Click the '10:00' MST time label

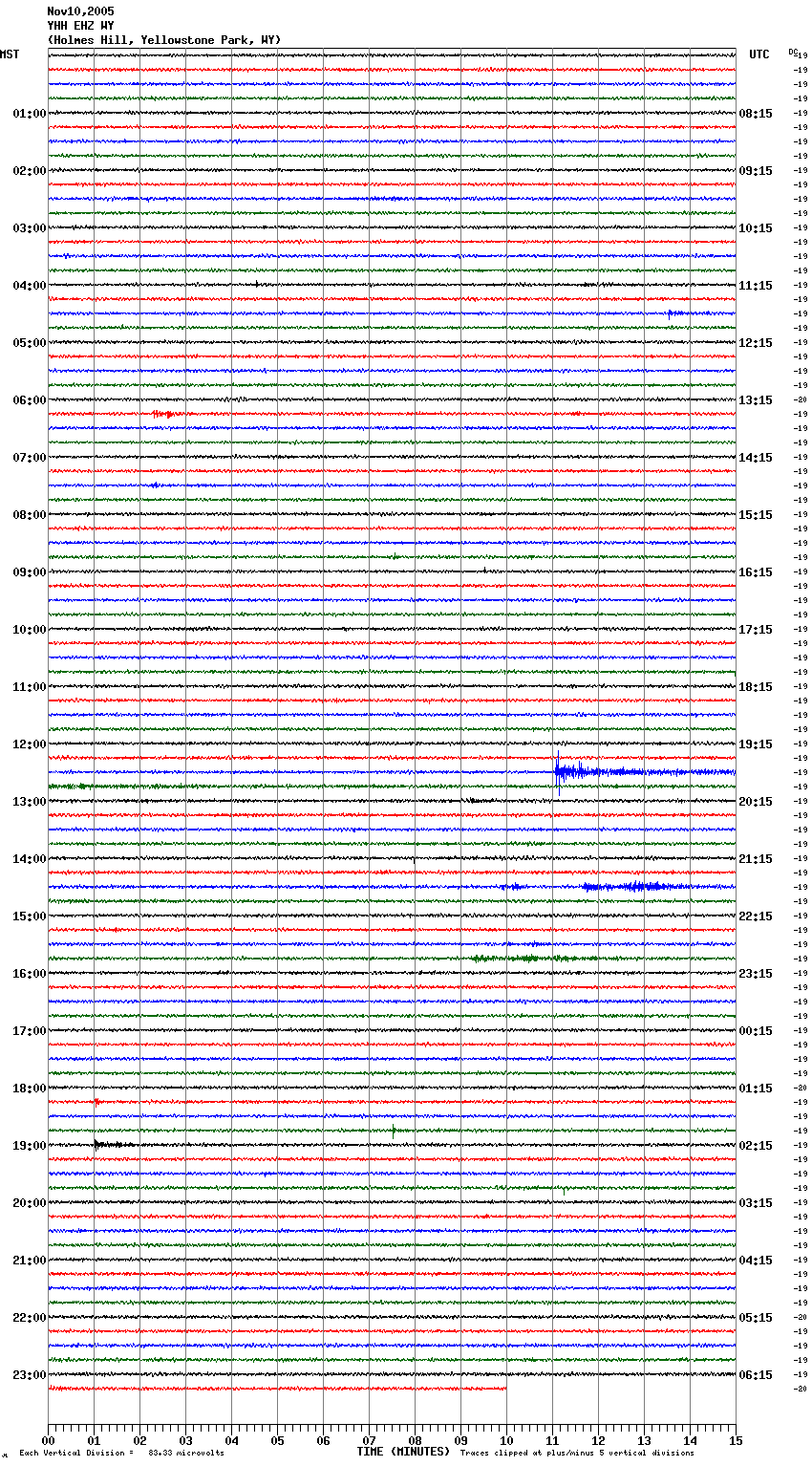(x=30, y=630)
